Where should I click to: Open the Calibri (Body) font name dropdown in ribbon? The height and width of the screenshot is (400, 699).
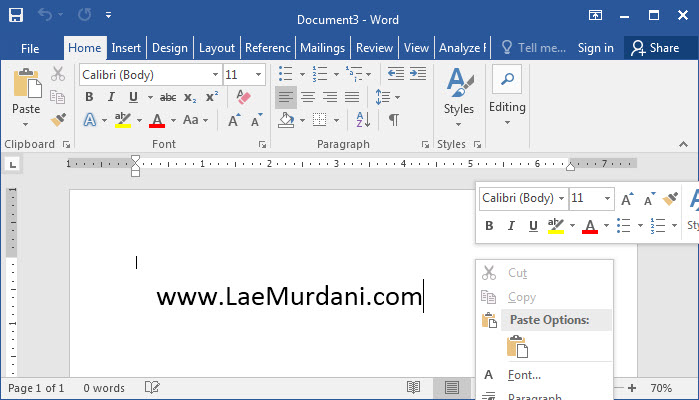[x=215, y=75]
